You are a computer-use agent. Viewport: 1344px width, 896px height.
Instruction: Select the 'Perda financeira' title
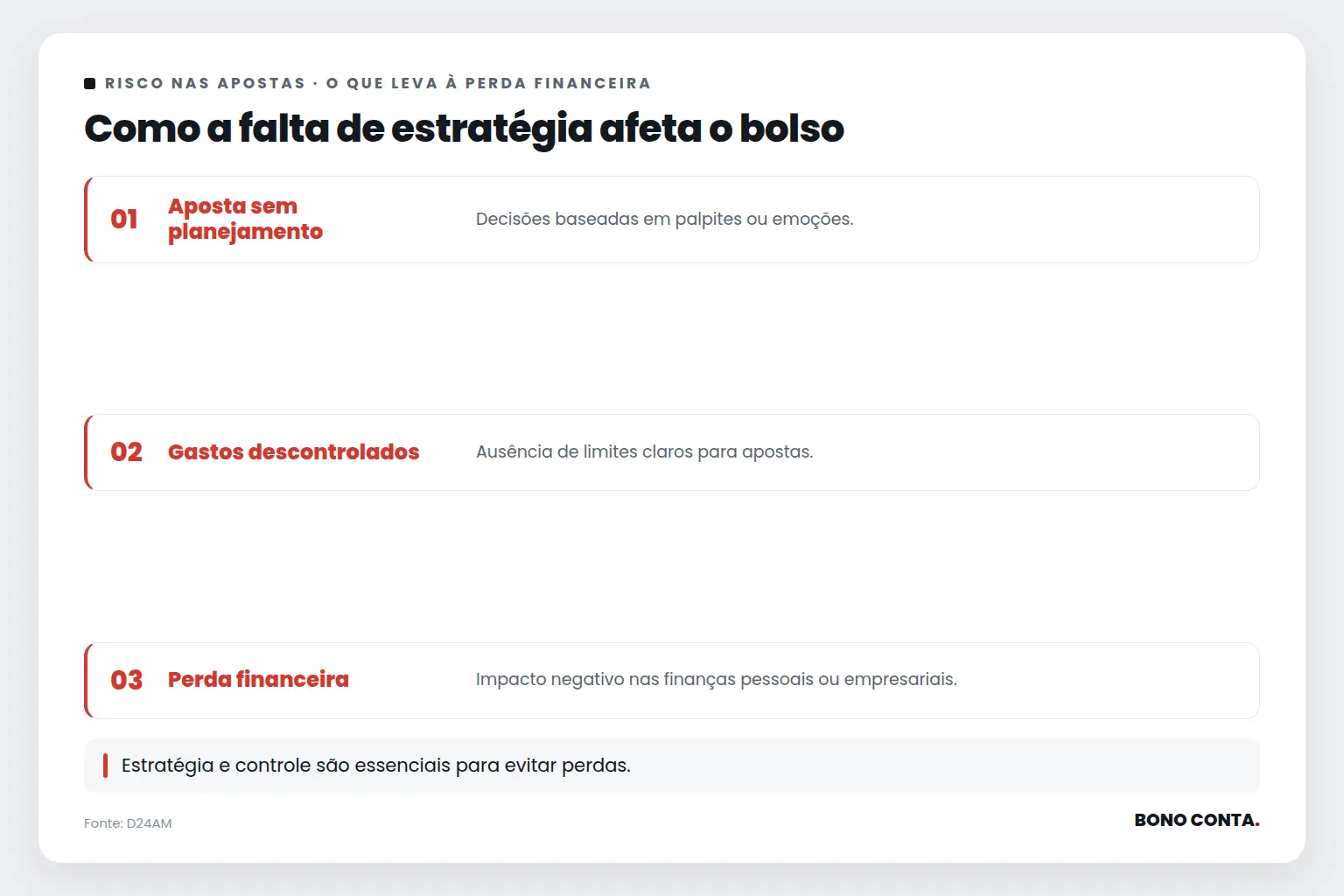pyautogui.click(x=258, y=679)
